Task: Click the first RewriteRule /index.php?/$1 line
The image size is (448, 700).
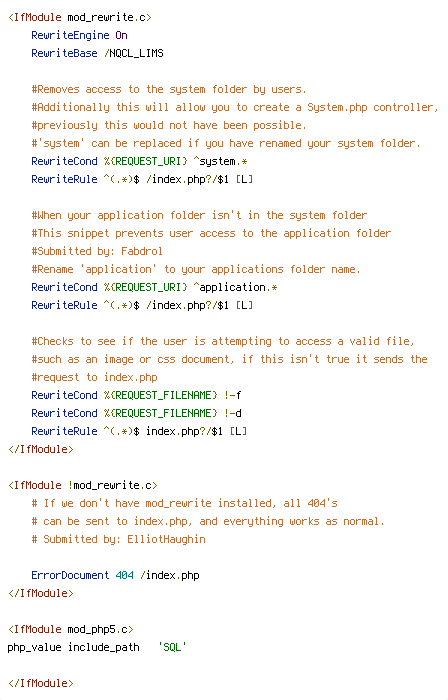Action: click(x=142, y=179)
